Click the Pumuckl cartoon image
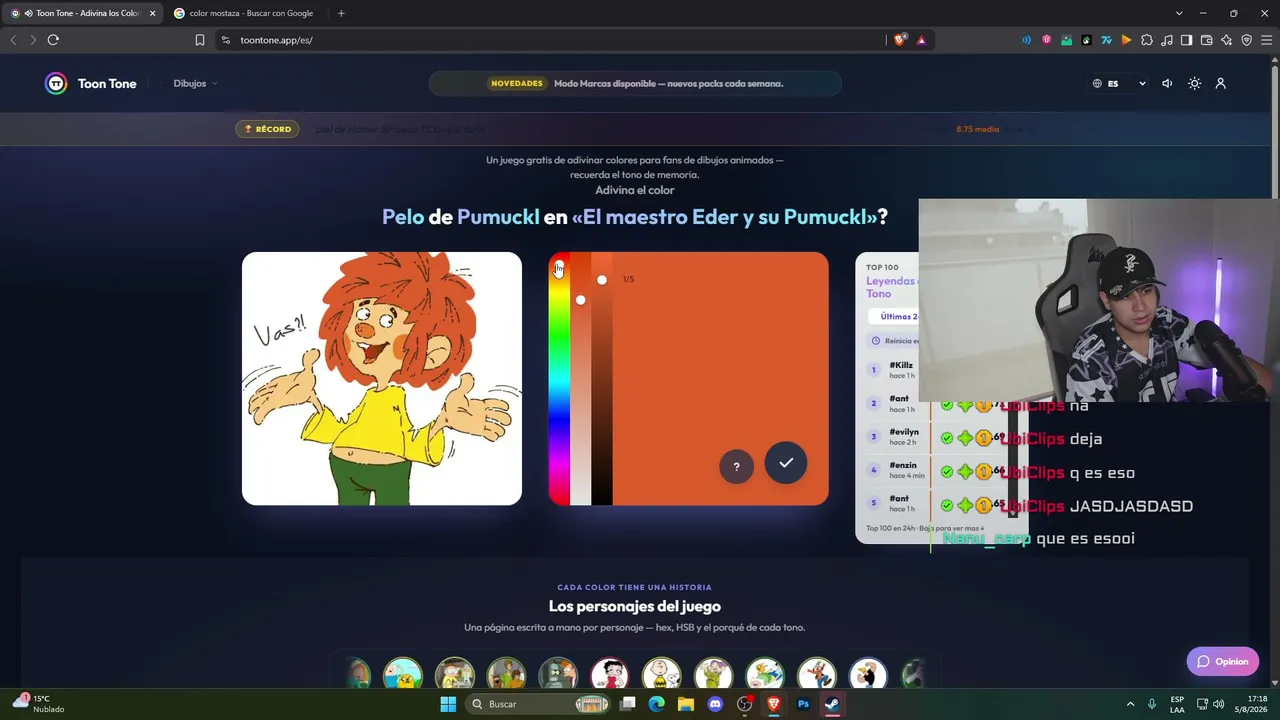The image size is (1280, 720). coord(382,379)
